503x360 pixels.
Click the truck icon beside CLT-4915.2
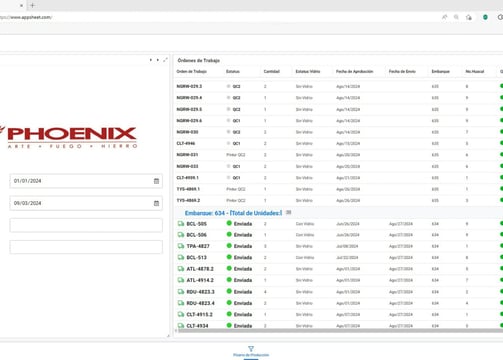(181, 314)
